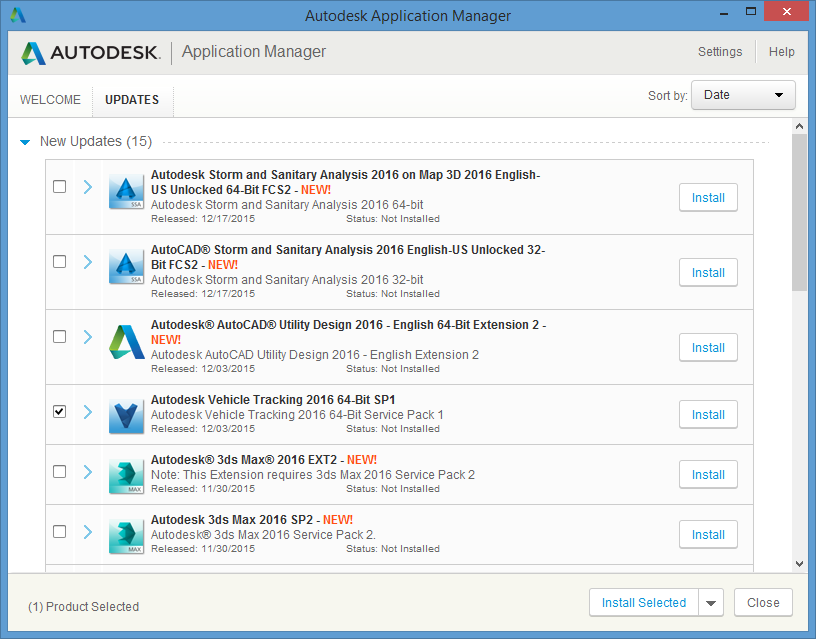The image size is (816, 639).
Task: Open the Sort by Date dropdown
Action: (x=743, y=95)
